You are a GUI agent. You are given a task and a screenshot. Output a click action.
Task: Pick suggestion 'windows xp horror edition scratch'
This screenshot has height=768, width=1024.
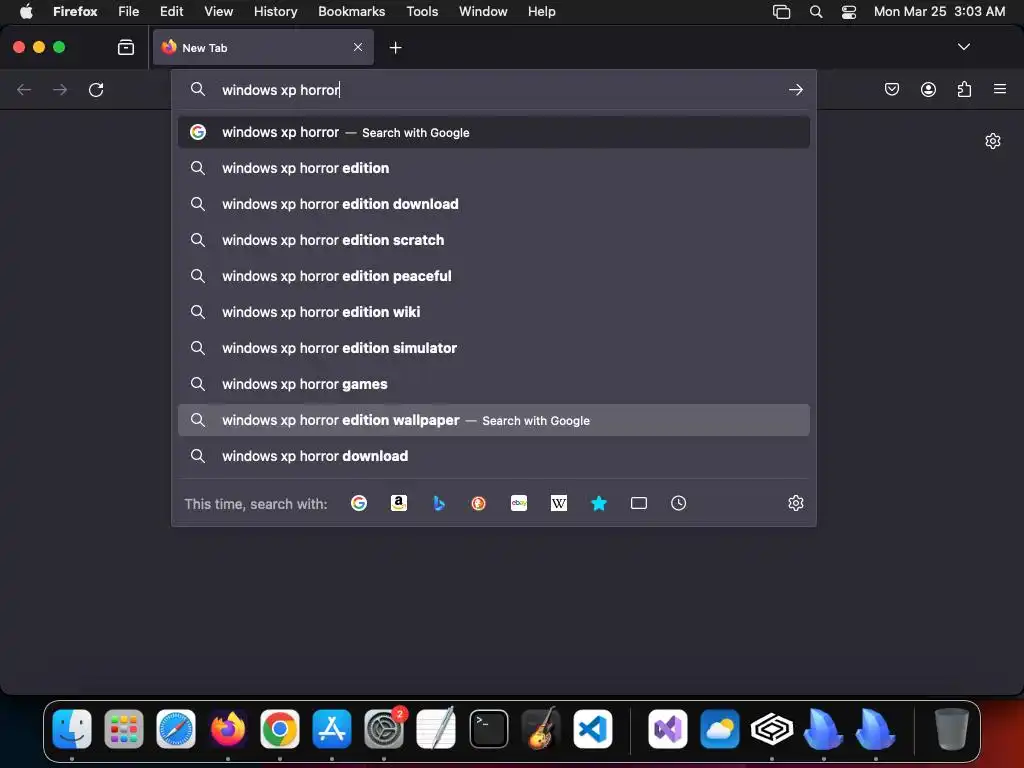coord(494,240)
